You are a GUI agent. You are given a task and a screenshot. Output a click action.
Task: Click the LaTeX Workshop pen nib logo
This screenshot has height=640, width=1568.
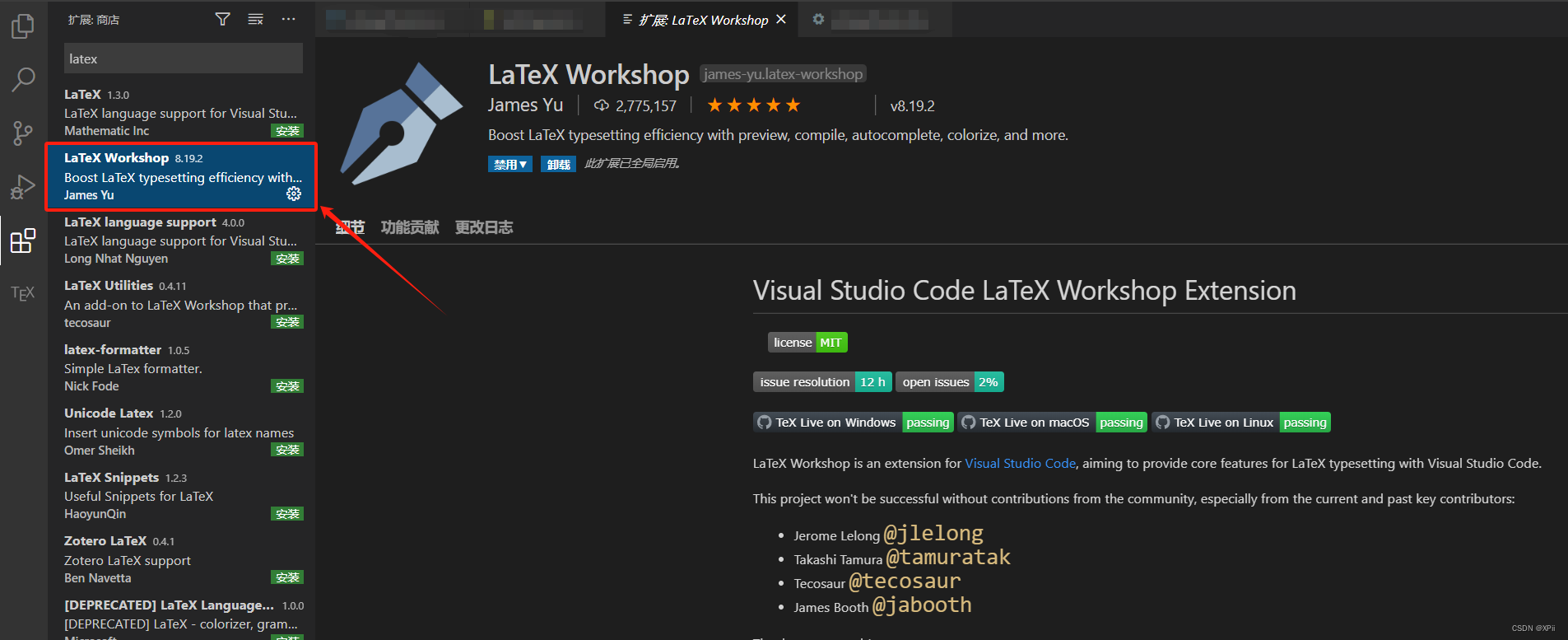tap(402, 124)
